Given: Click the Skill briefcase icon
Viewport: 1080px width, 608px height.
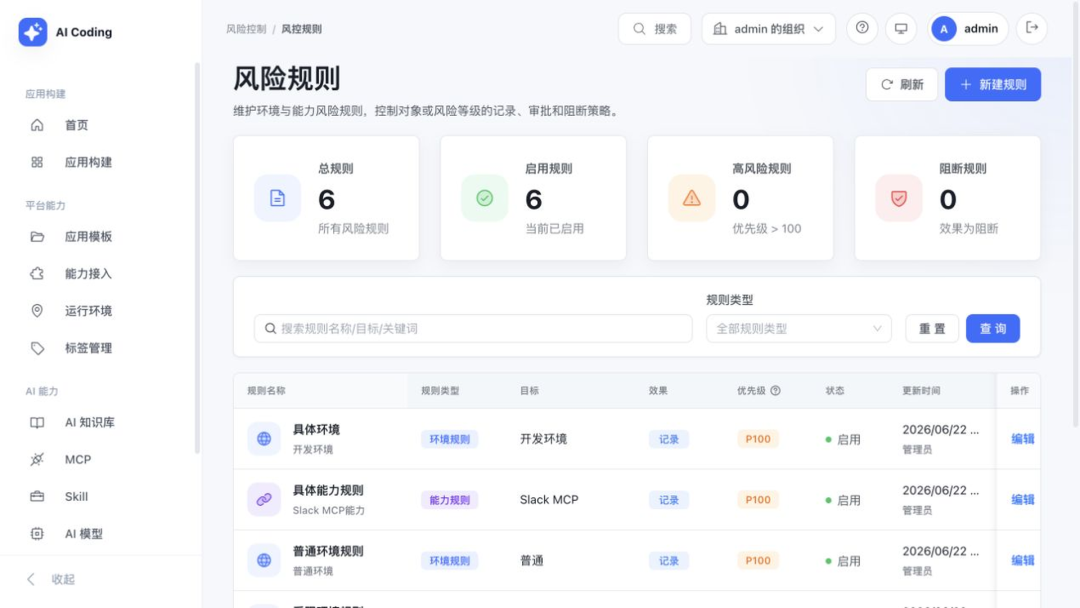Looking at the screenshot, I should (x=37, y=496).
